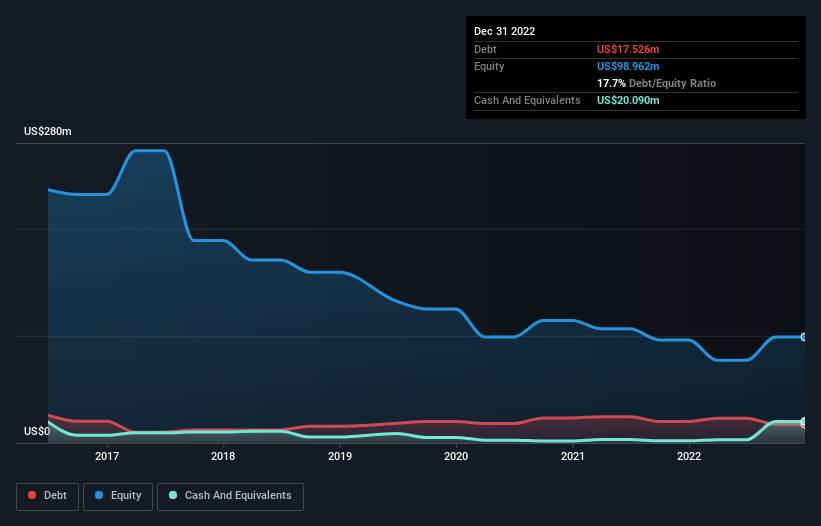Image resolution: width=821 pixels, height=526 pixels.
Task: Click the Dec 31 2022 tooltip date
Action: (505, 31)
